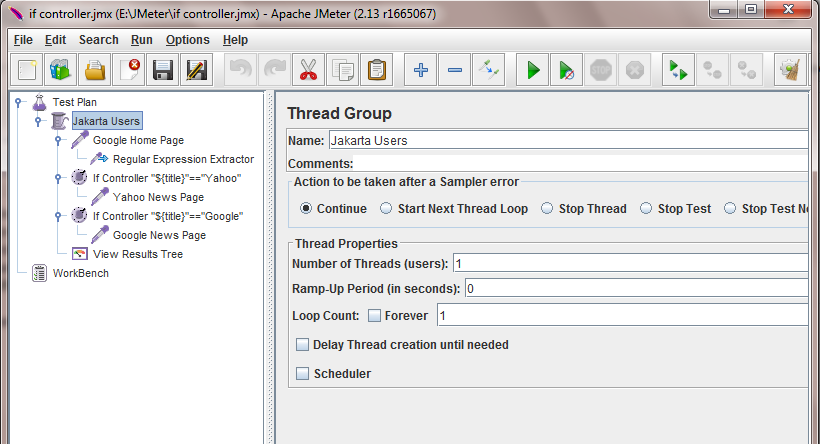820x444 pixels.
Task: Click the Test Plan tree label
Action: click(x=74, y=102)
